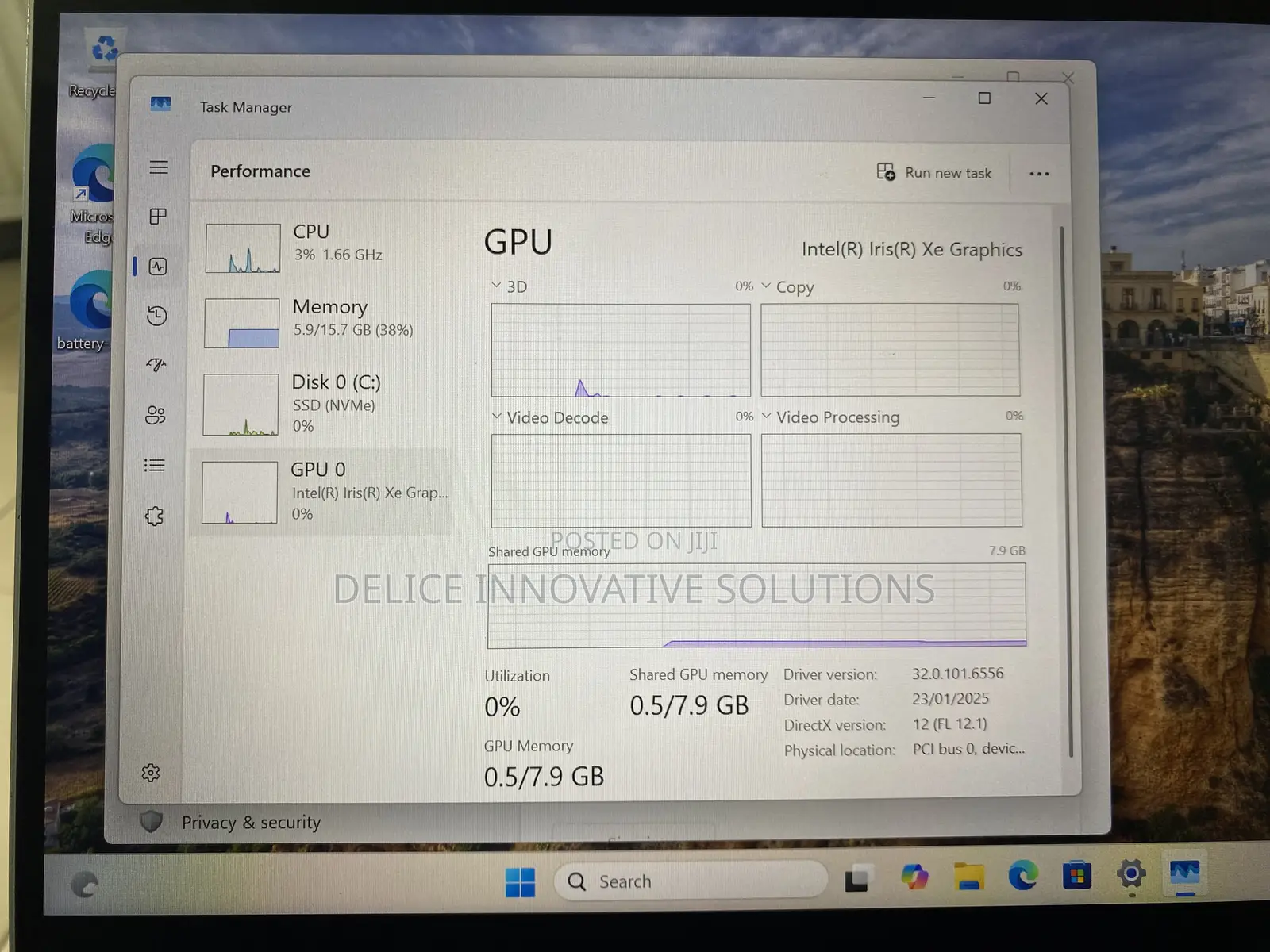1270x952 pixels.
Task: Open the Services puzzle icon in sidebar
Action: [x=154, y=516]
